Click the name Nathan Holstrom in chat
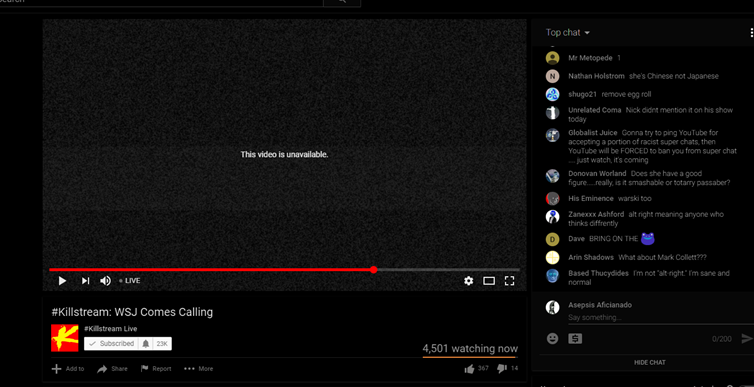Image resolution: width=754 pixels, height=387 pixels. click(x=596, y=76)
